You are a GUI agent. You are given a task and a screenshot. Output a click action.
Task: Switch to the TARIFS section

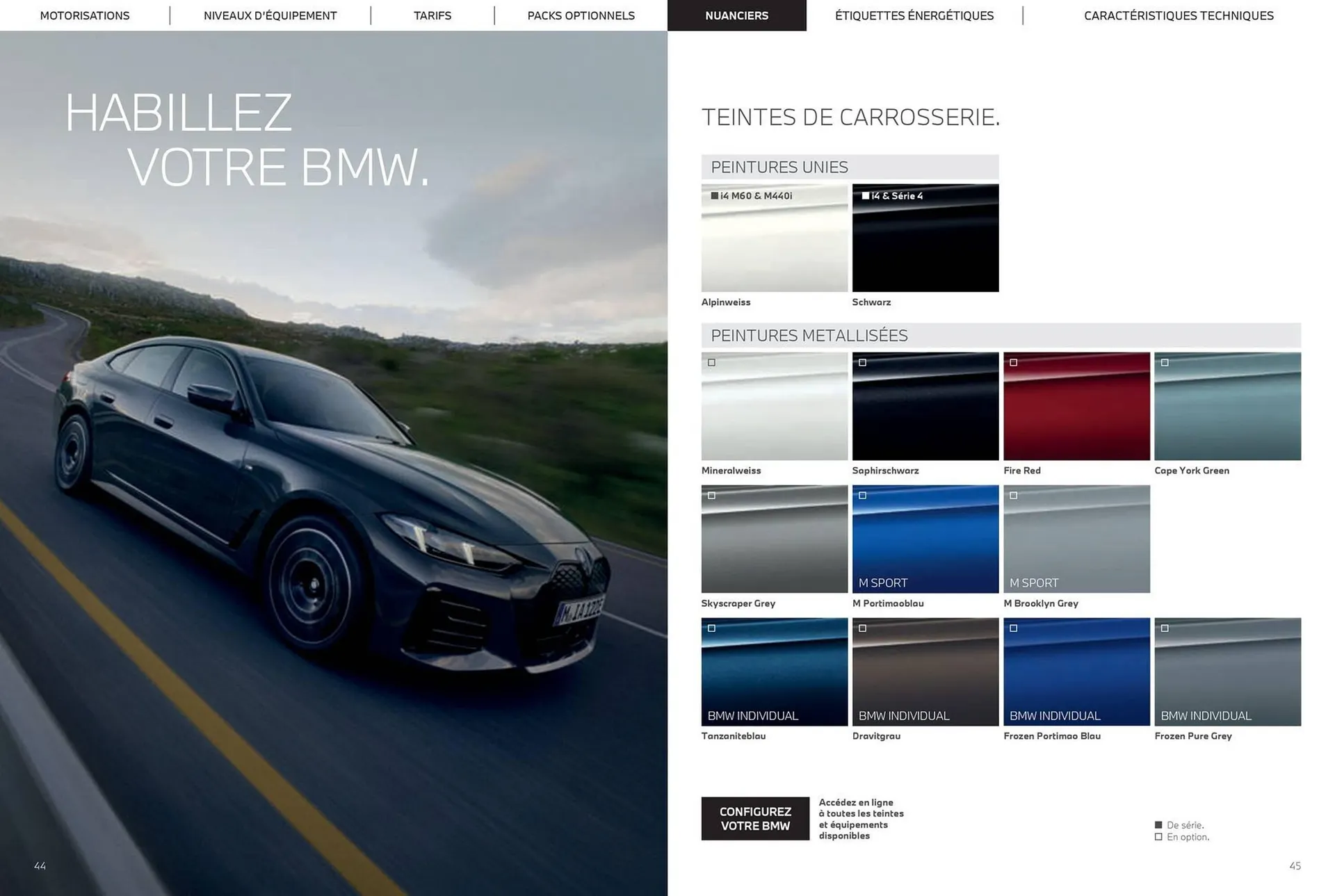[x=432, y=15]
